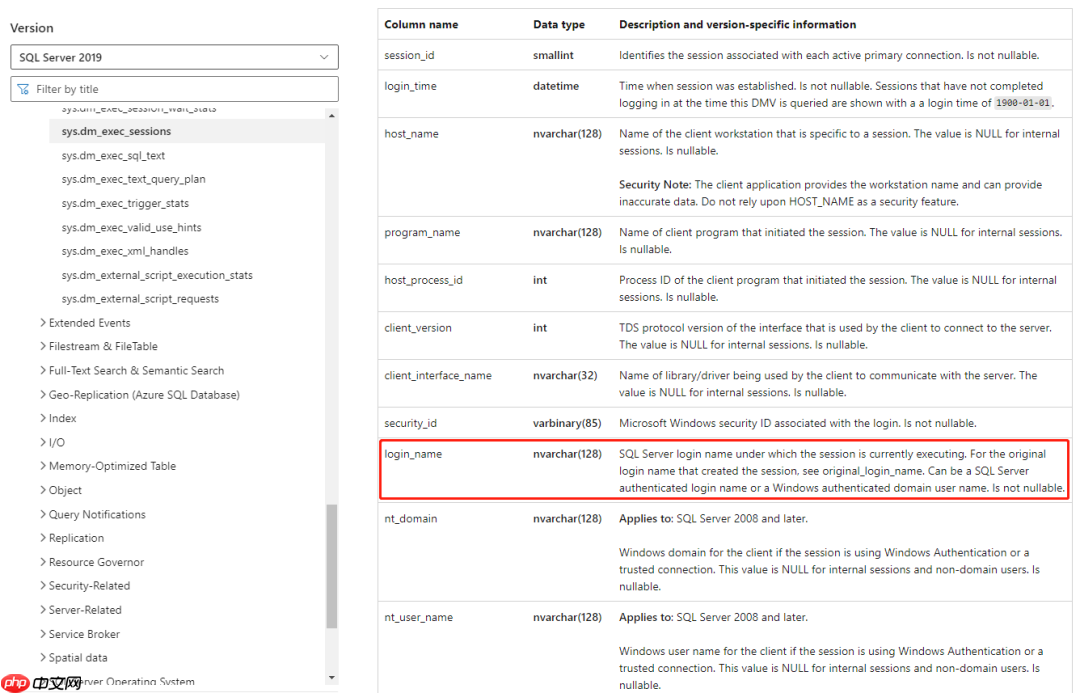This screenshot has width=1080, height=693.
Task: Click the Data type table header
Action: pos(559,24)
